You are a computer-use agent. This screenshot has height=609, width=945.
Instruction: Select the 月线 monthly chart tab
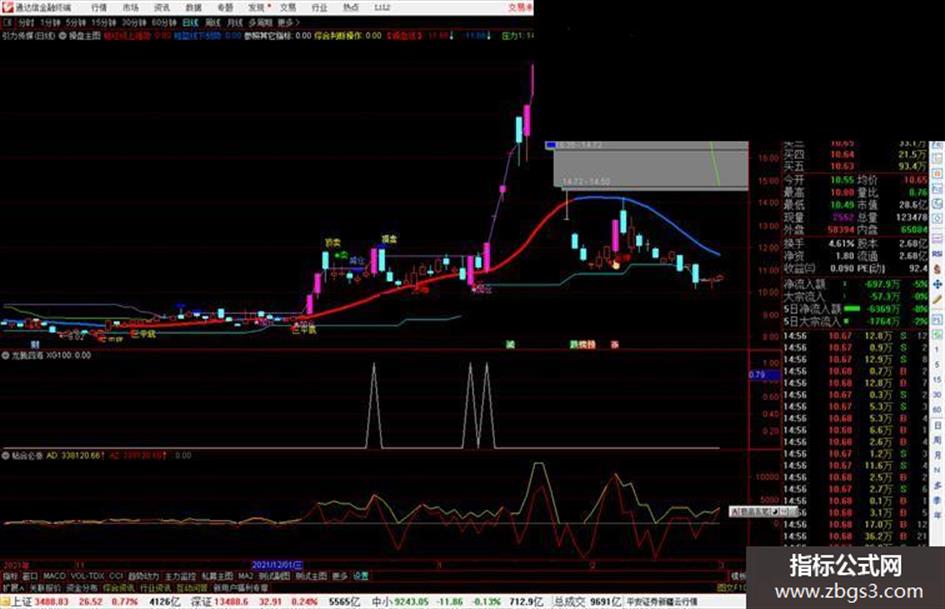click(x=234, y=22)
